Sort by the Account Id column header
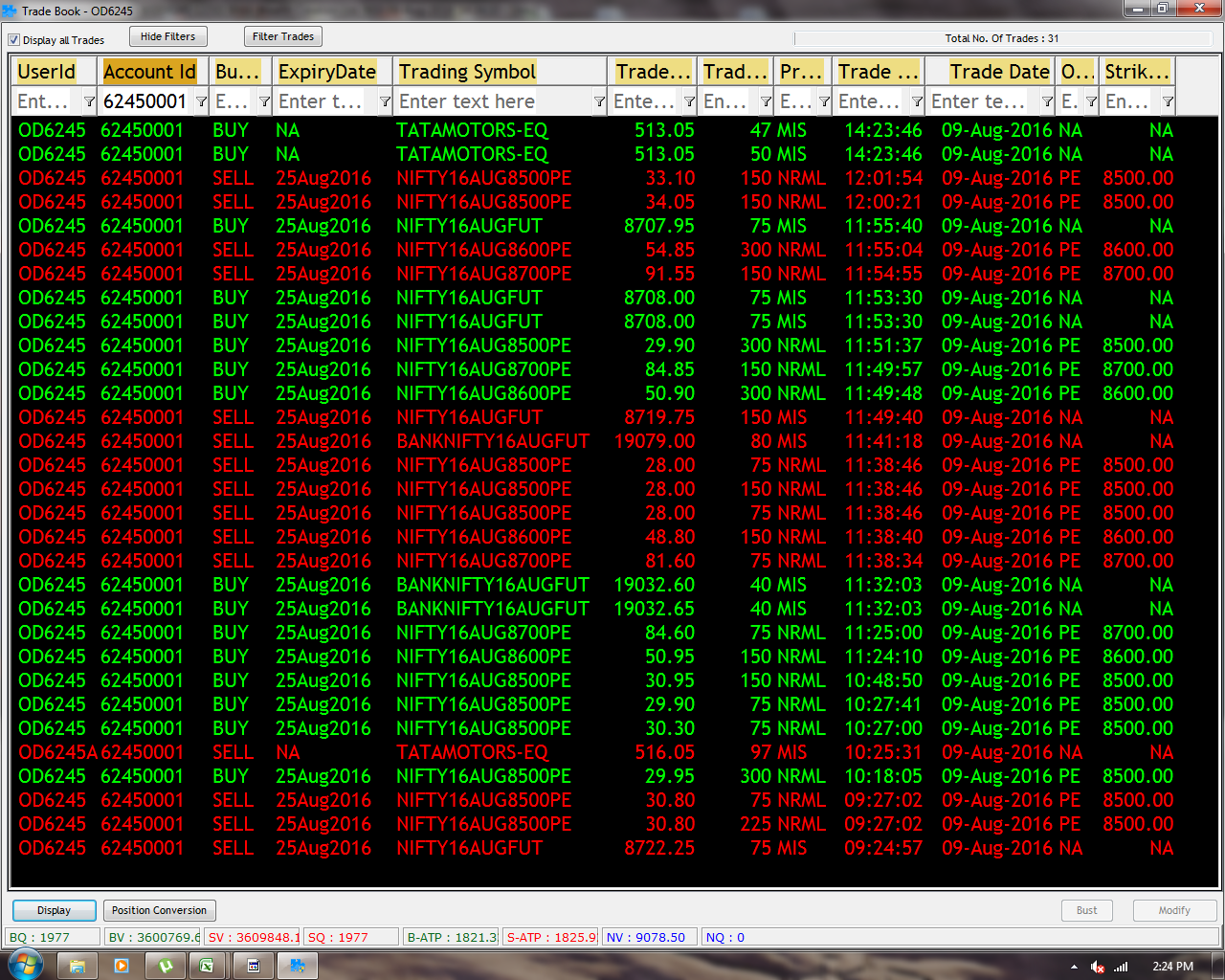This screenshot has height=980, width=1225. [x=149, y=72]
